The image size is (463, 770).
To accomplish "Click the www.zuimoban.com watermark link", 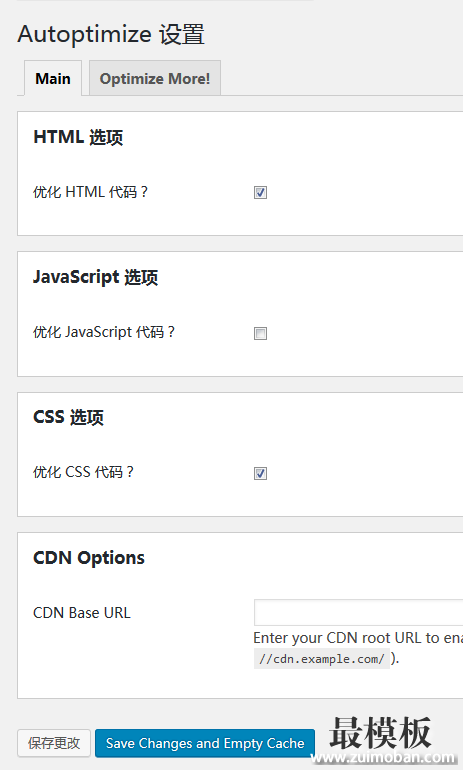I will (384, 758).
